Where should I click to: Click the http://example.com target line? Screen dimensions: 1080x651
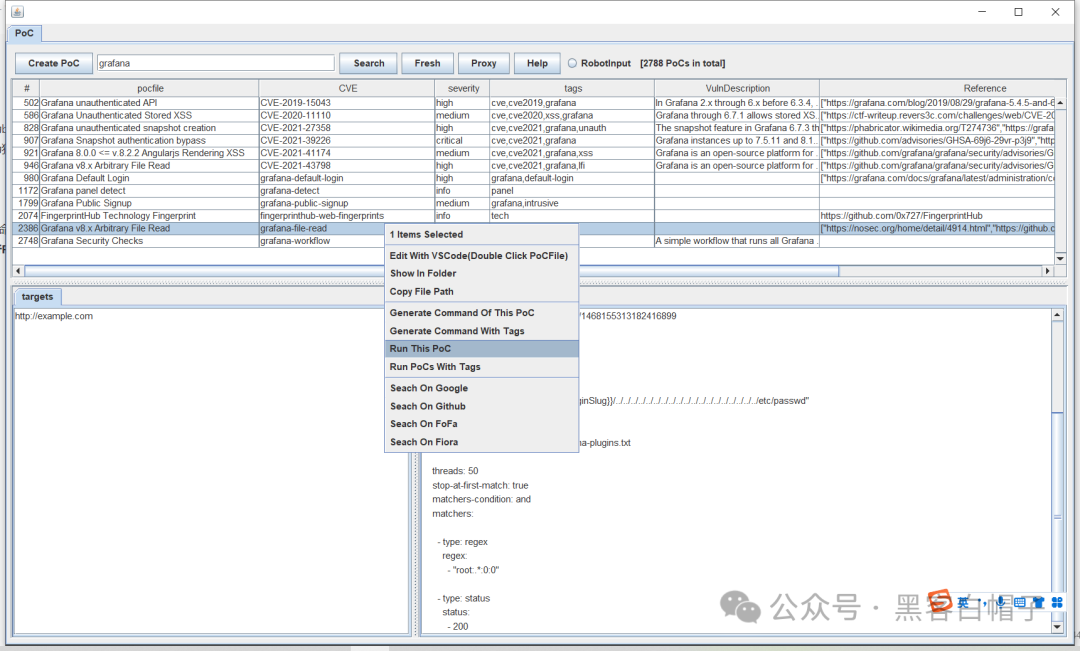tap(54, 316)
